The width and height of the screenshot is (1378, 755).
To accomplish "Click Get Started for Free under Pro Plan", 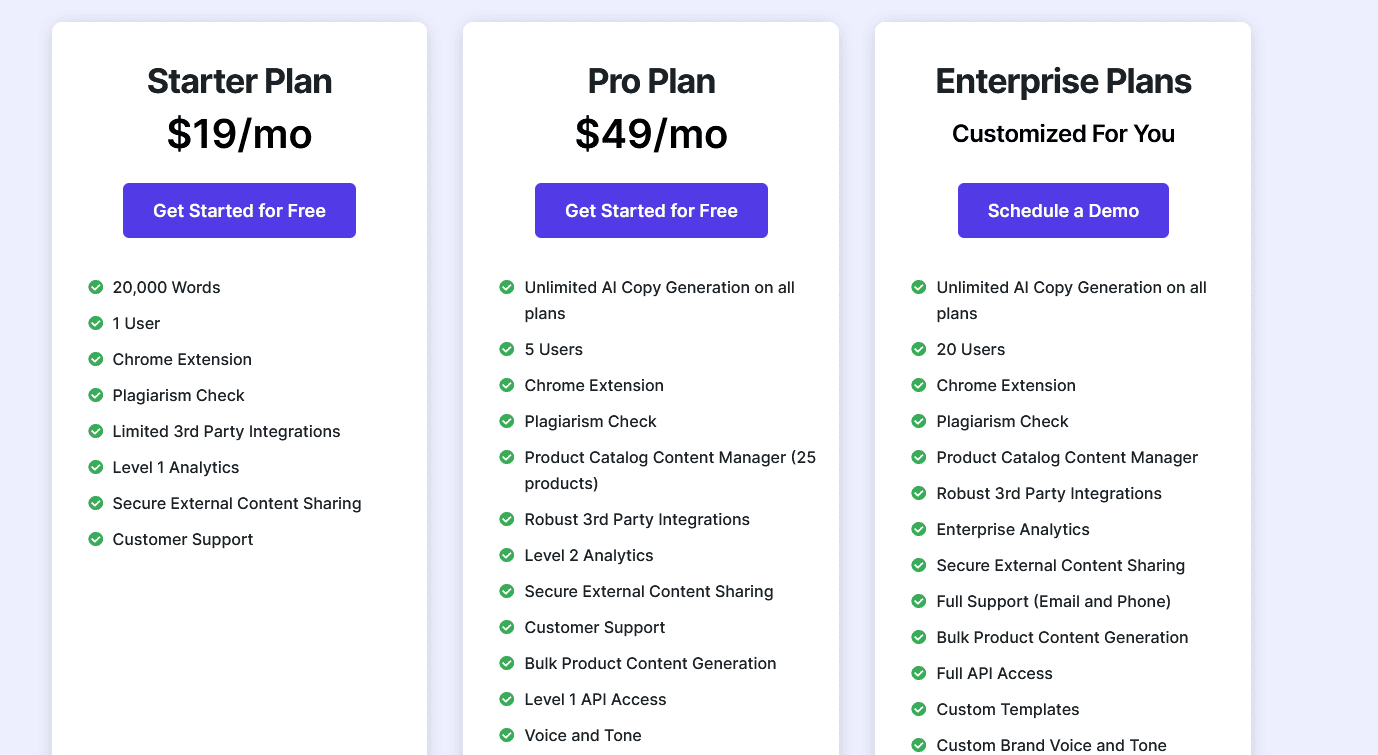I will pyautogui.click(x=651, y=210).
